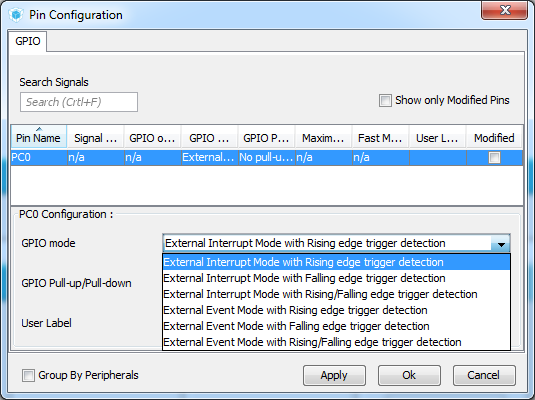Click the STM32Cube icon in title bar
Image resolution: width=535 pixels, height=400 pixels.
[16, 15]
